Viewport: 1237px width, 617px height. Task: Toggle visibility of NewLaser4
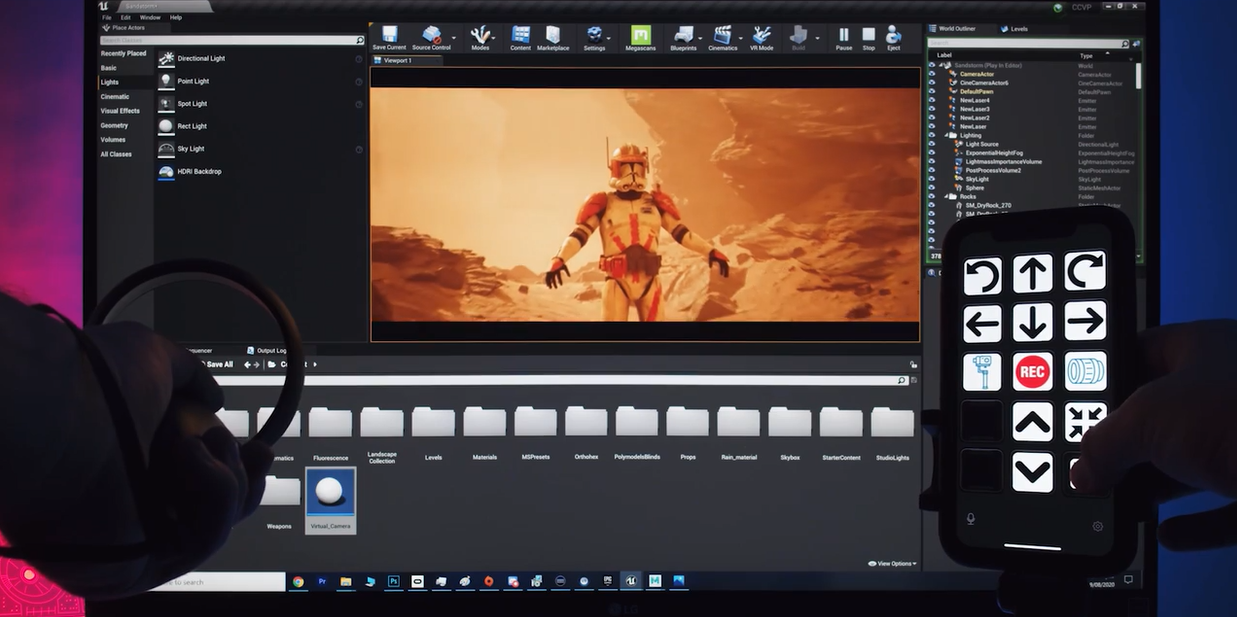[x=932, y=101]
